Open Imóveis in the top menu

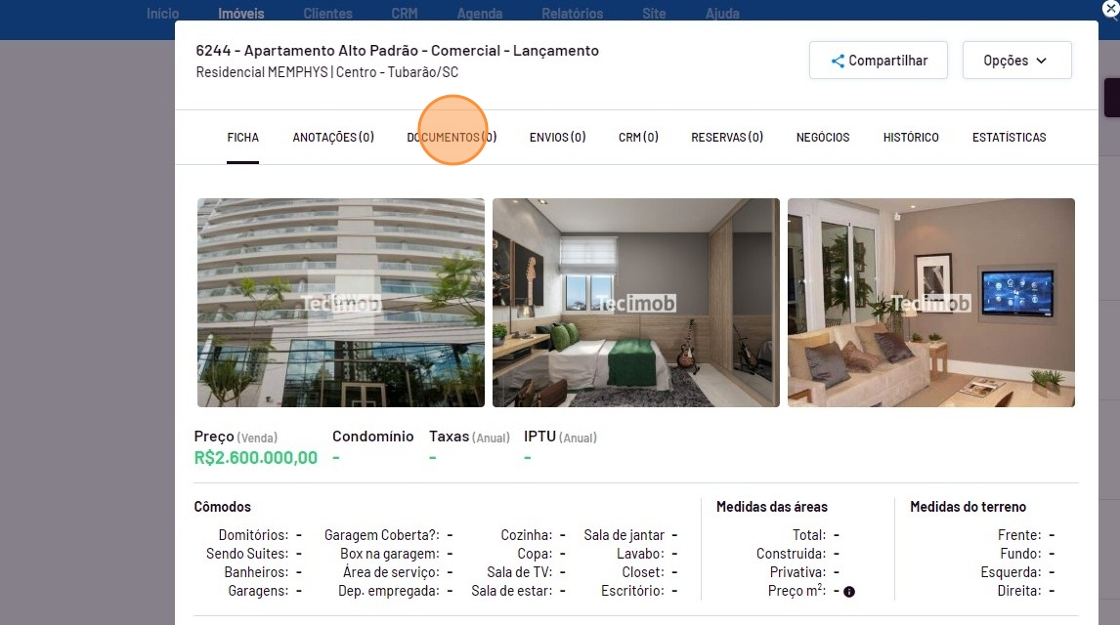click(x=241, y=14)
